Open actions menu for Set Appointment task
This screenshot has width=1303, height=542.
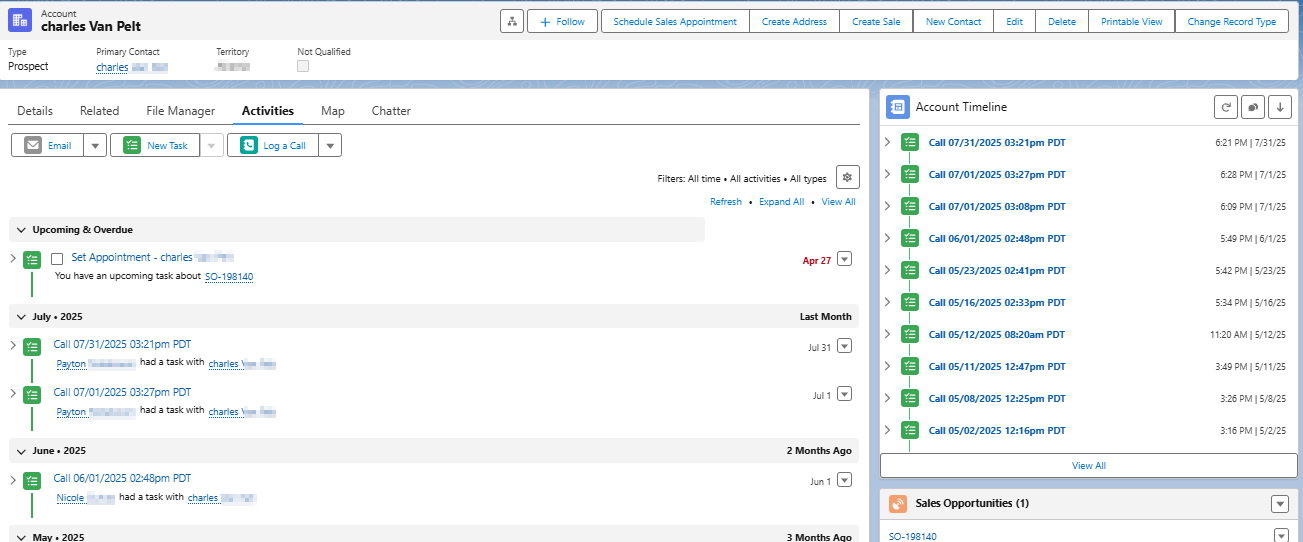click(x=844, y=259)
